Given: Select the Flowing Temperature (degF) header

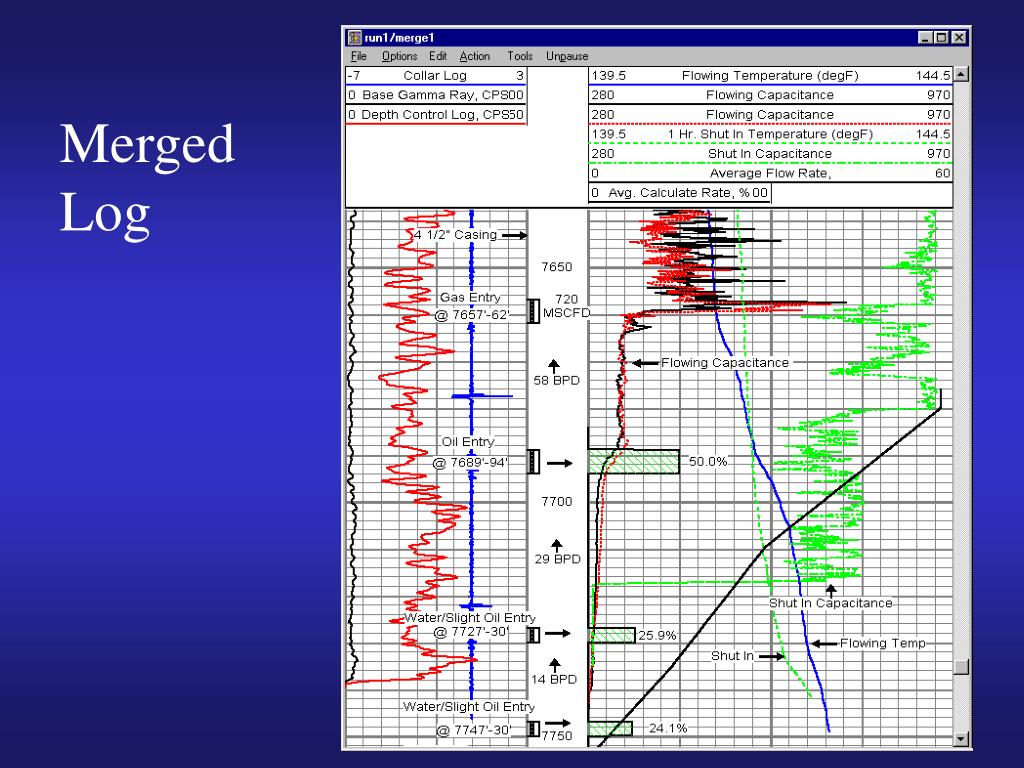Looking at the screenshot, I should (x=771, y=76).
